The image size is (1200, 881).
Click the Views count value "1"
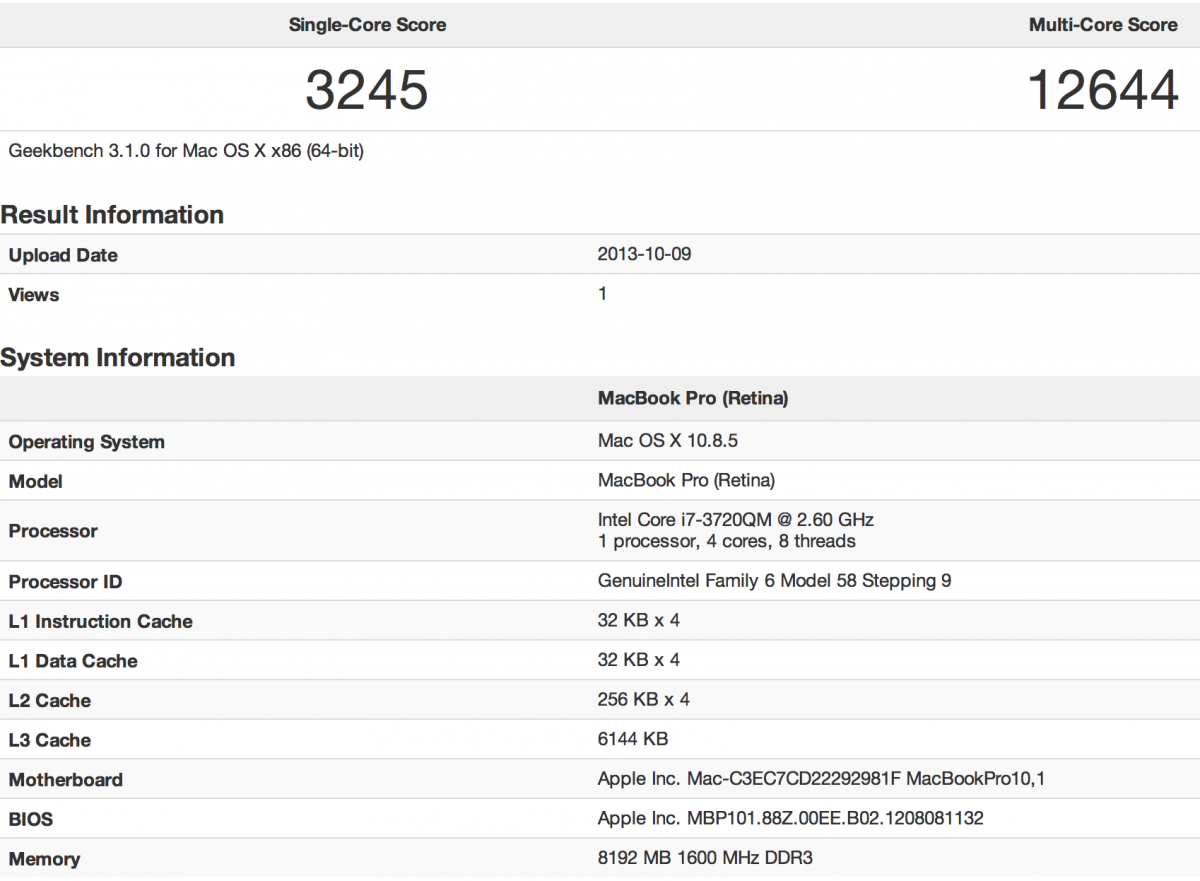coord(602,294)
